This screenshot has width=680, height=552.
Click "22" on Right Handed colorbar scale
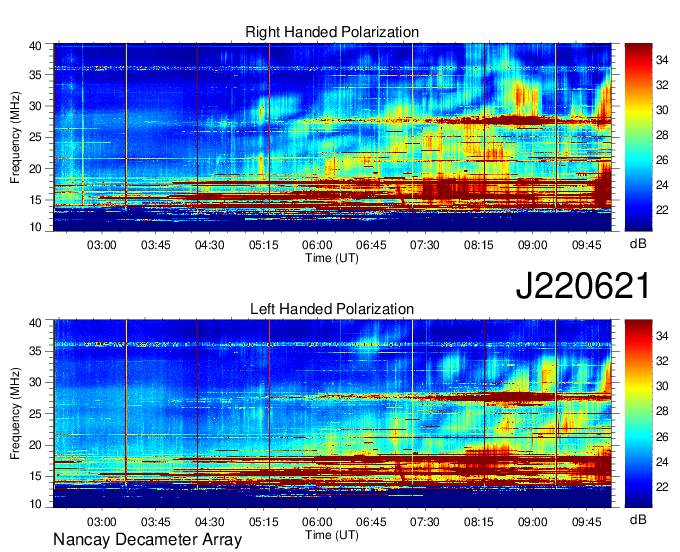[x=662, y=210]
